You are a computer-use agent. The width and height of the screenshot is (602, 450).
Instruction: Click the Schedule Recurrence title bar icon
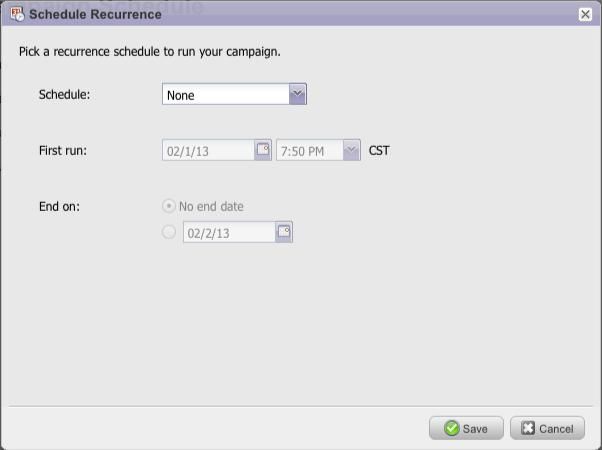[17, 14]
